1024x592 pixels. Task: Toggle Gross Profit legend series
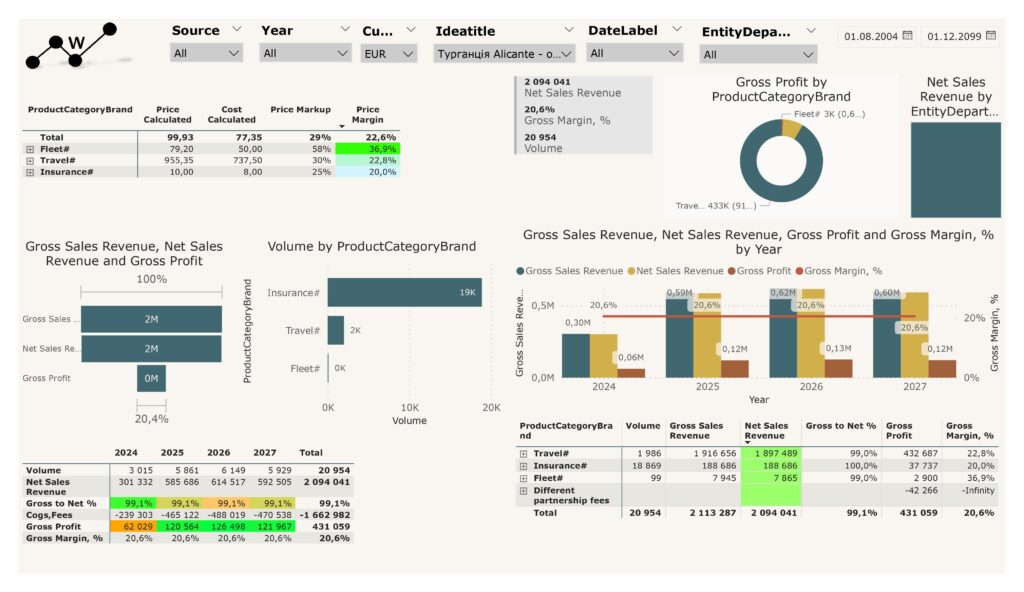tap(764, 271)
